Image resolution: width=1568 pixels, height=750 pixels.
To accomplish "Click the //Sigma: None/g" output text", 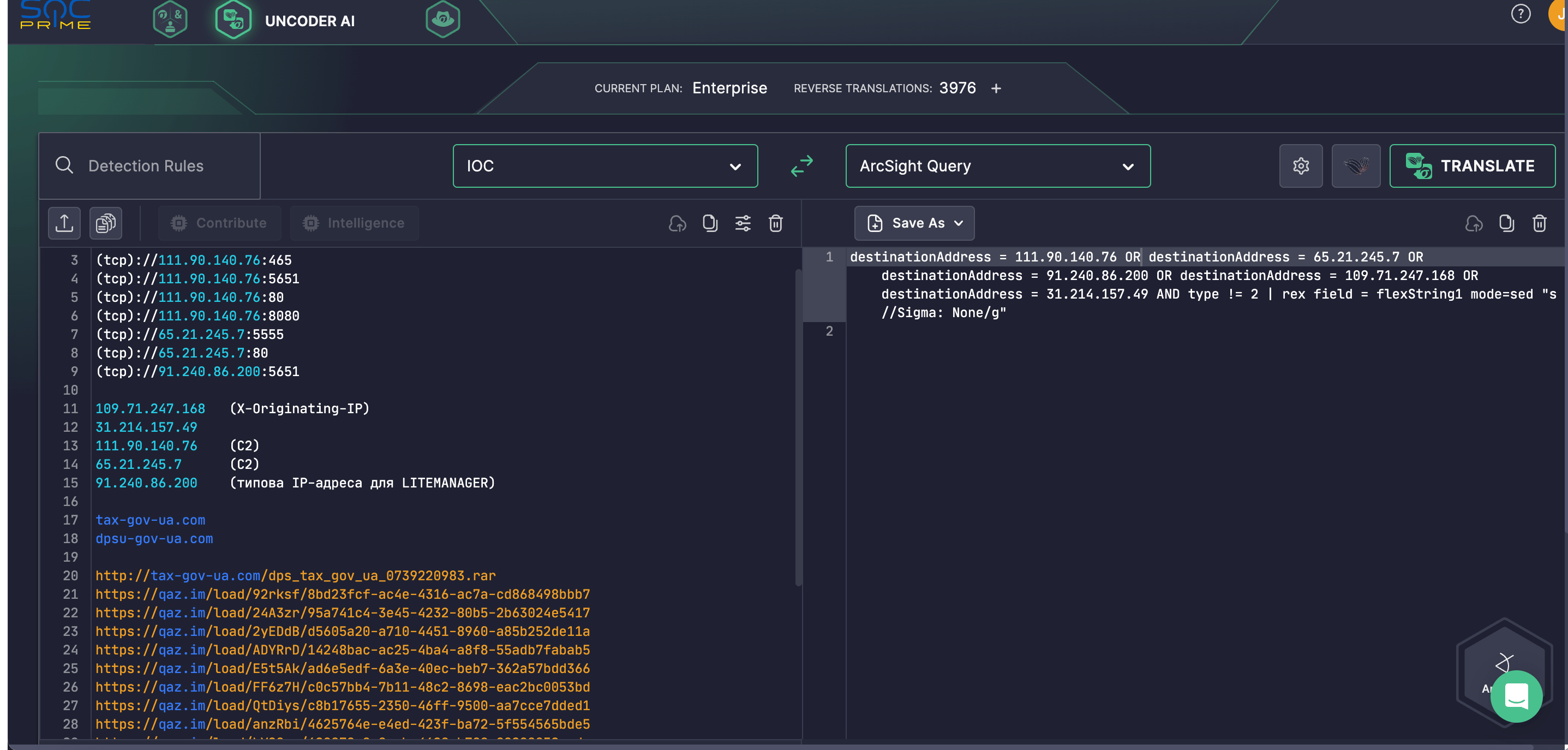I will [x=943, y=313].
